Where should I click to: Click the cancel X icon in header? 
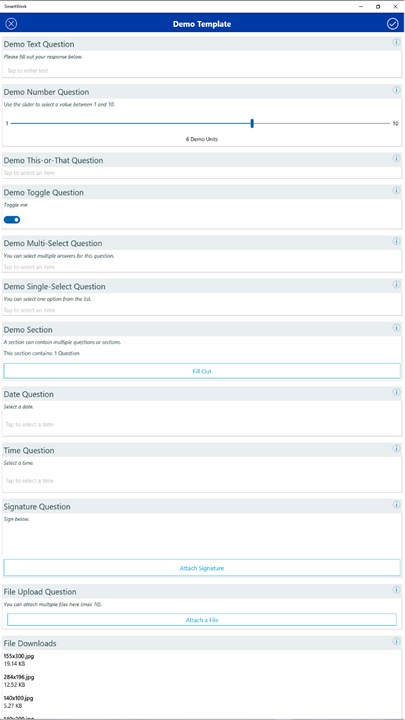(11, 24)
